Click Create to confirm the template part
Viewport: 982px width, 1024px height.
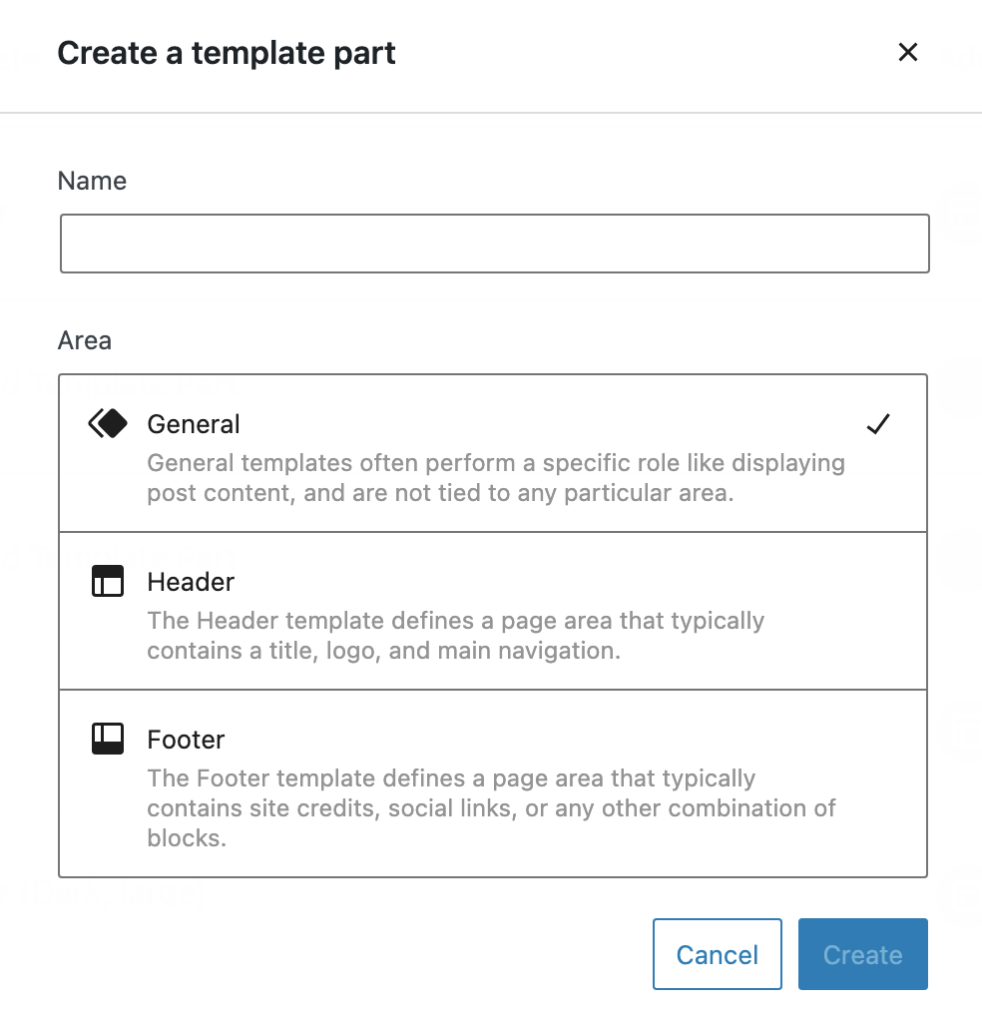862,953
